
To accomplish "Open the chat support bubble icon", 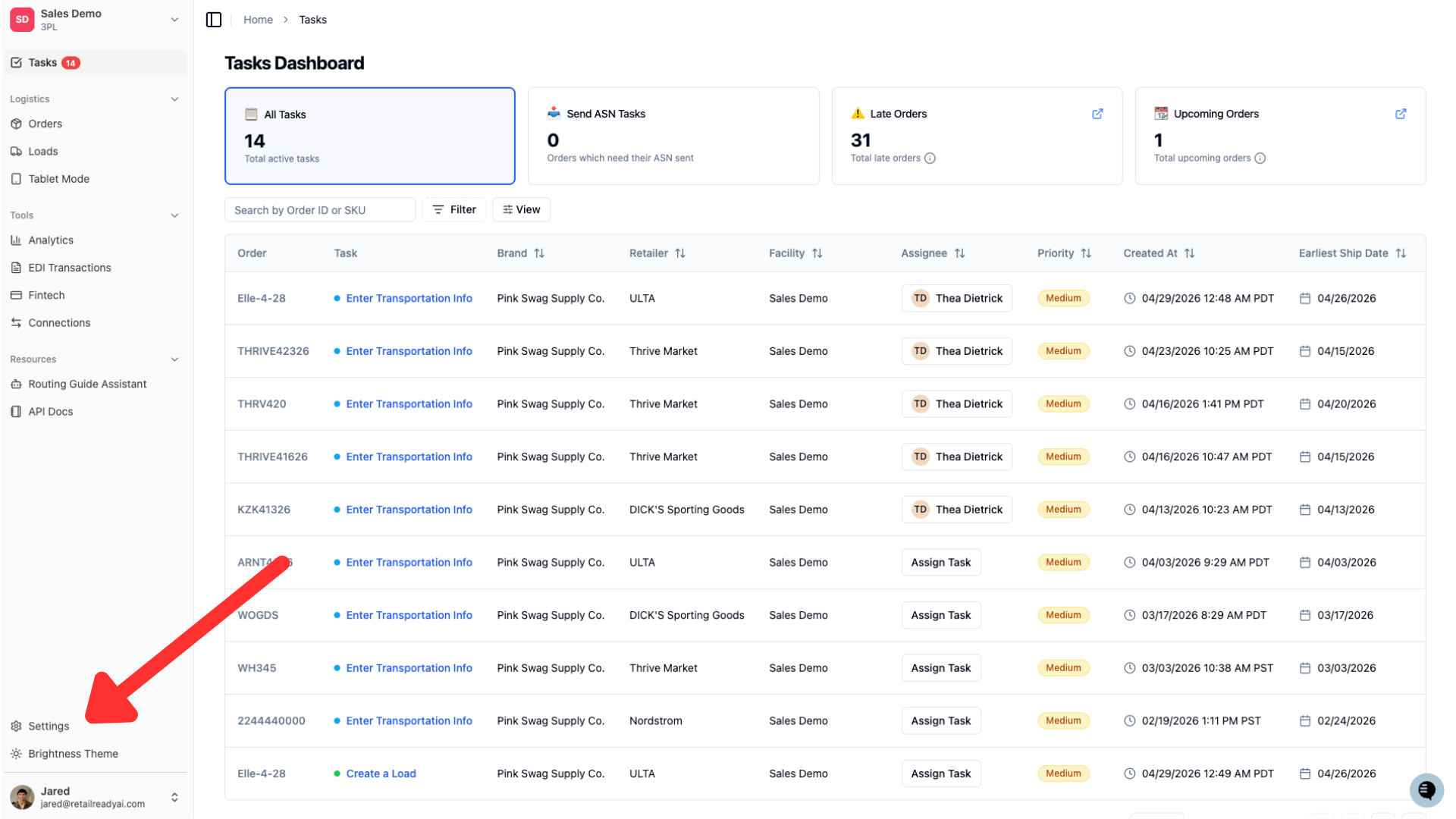I will pos(1426,790).
